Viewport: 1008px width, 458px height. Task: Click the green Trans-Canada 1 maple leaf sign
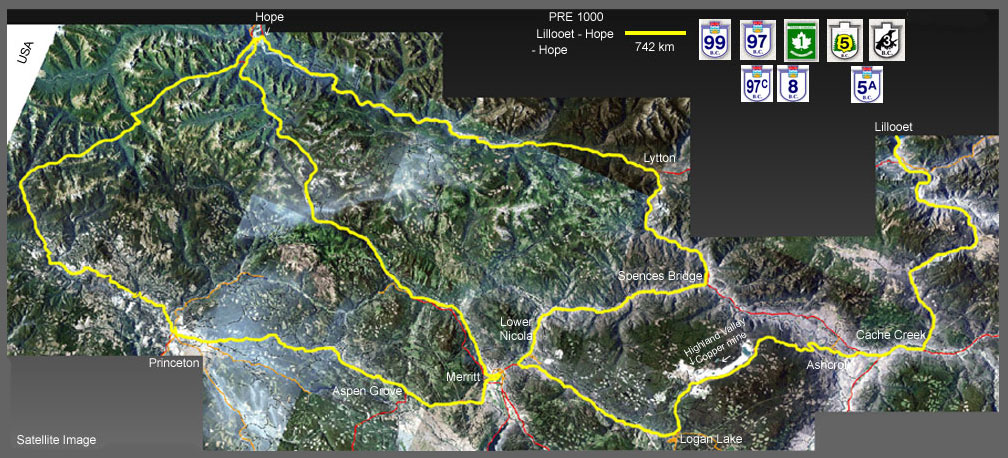[x=799, y=42]
